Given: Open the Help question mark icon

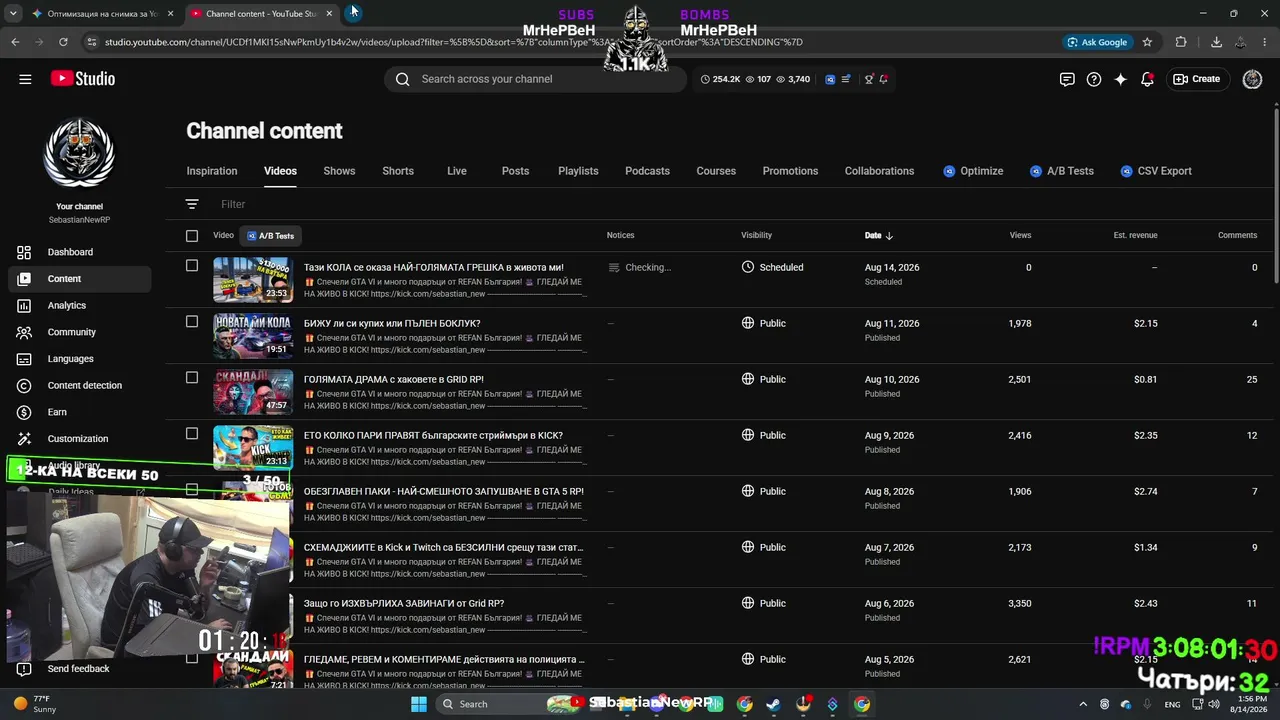Looking at the screenshot, I should (1094, 79).
